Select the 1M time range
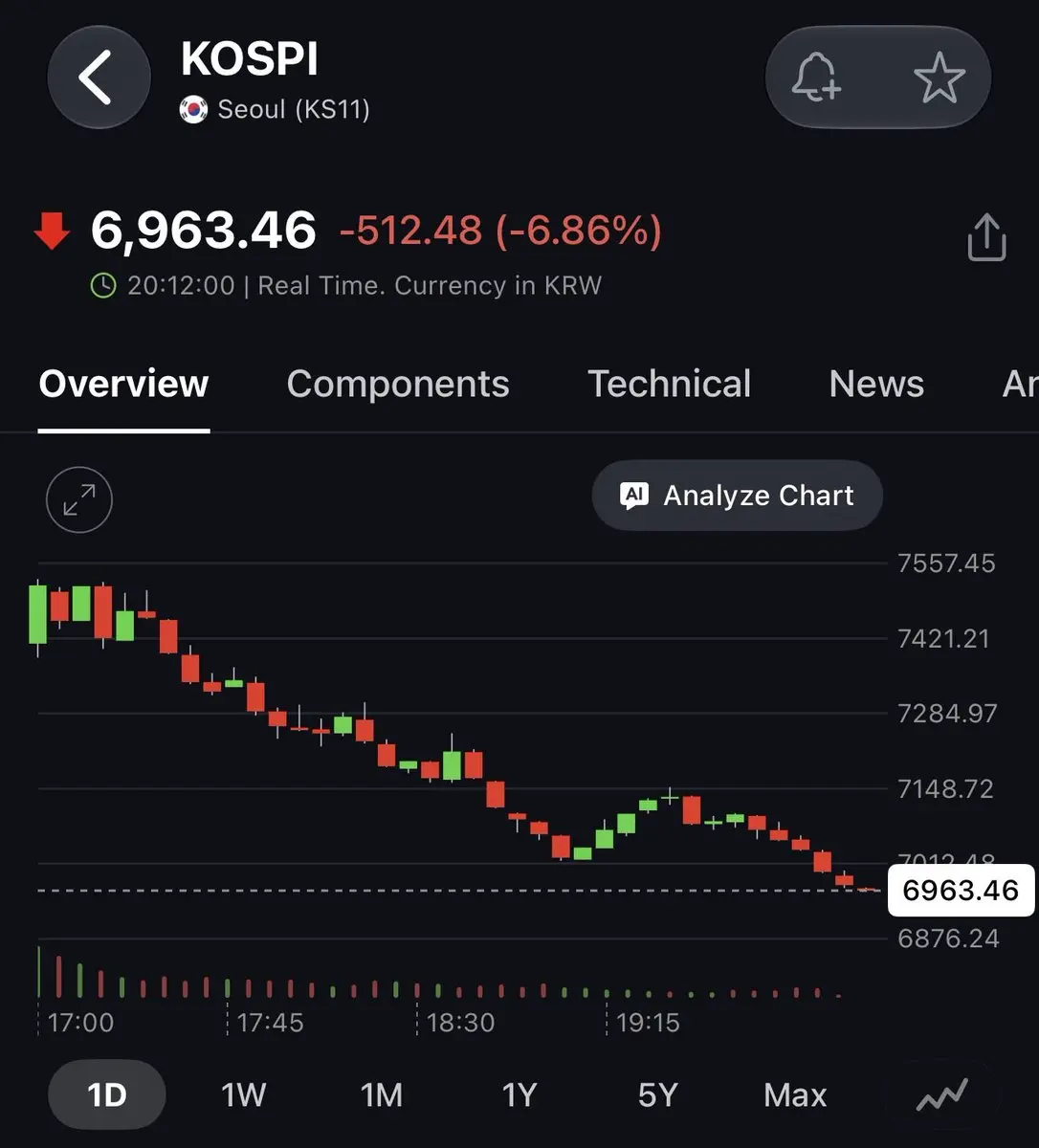This screenshot has width=1039, height=1148. pyautogui.click(x=382, y=1094)
